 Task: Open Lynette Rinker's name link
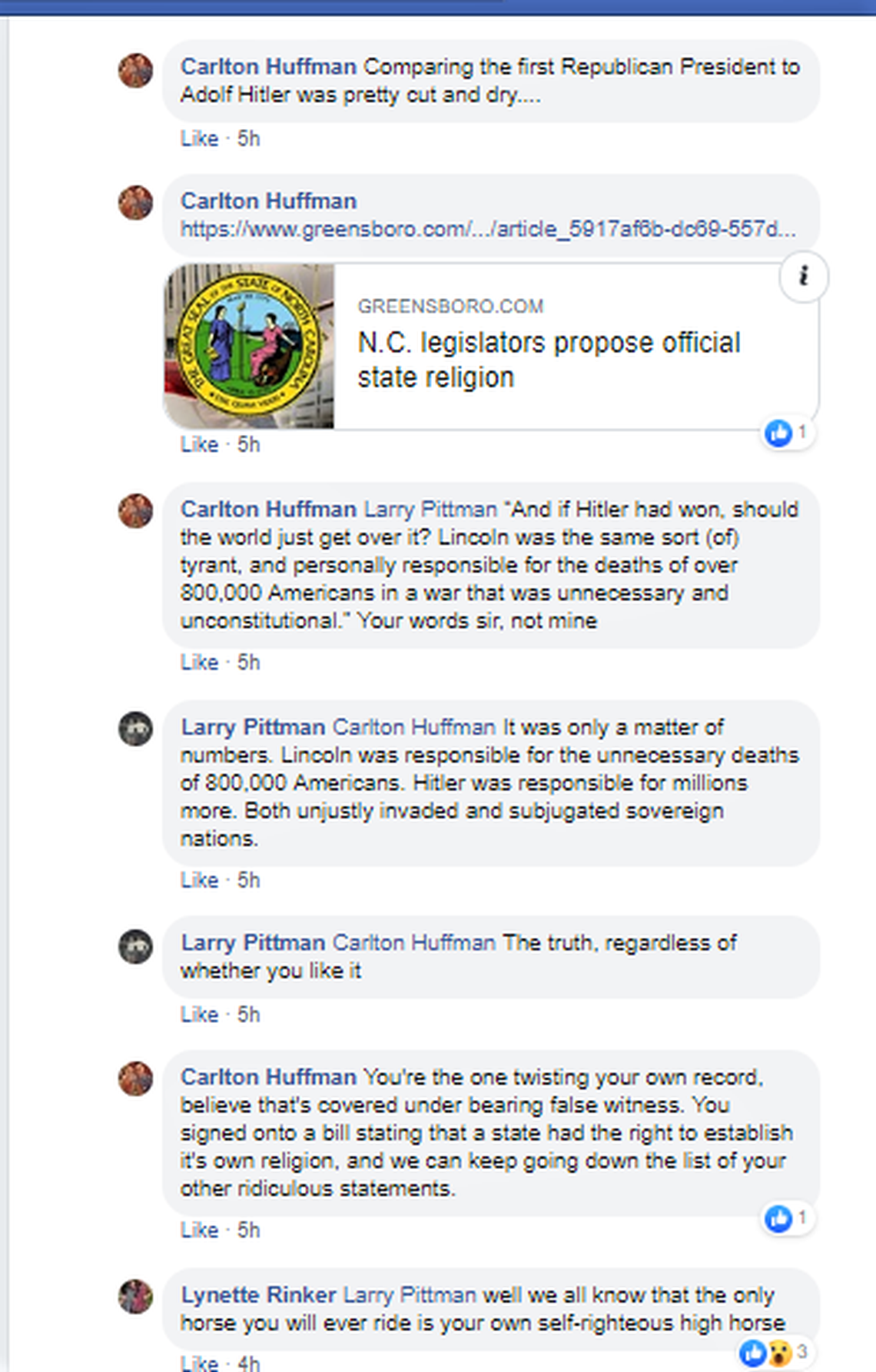pyautogui.click(x=258, y=1295)
